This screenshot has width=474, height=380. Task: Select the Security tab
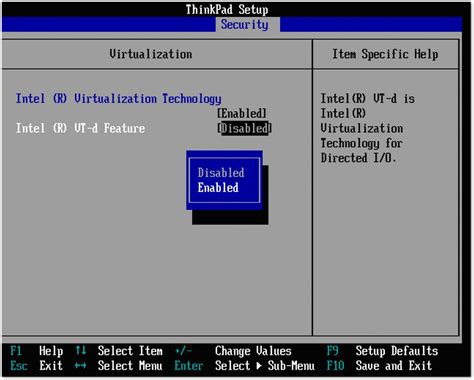248,25
